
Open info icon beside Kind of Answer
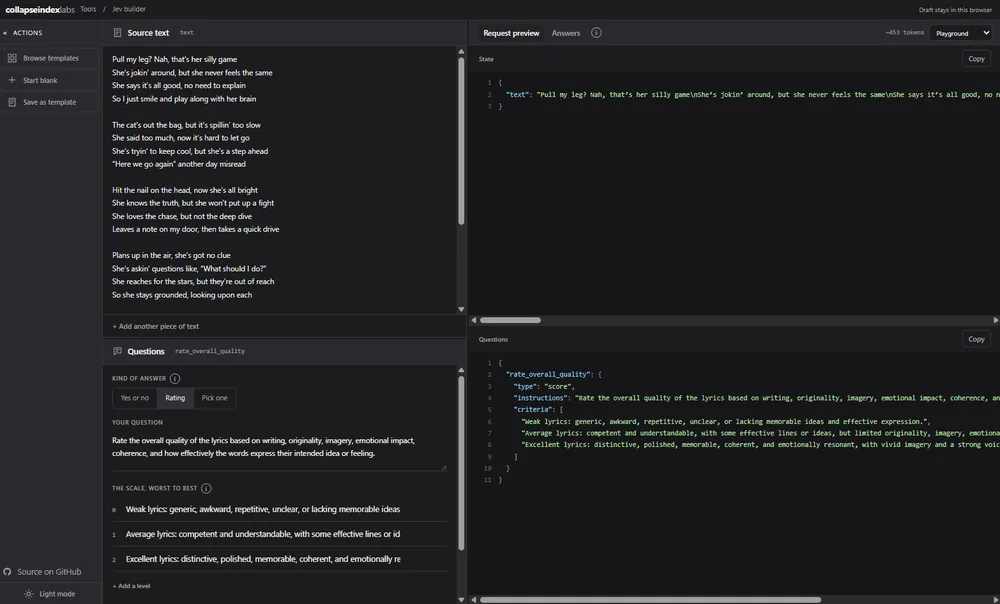tap(175, 378)
